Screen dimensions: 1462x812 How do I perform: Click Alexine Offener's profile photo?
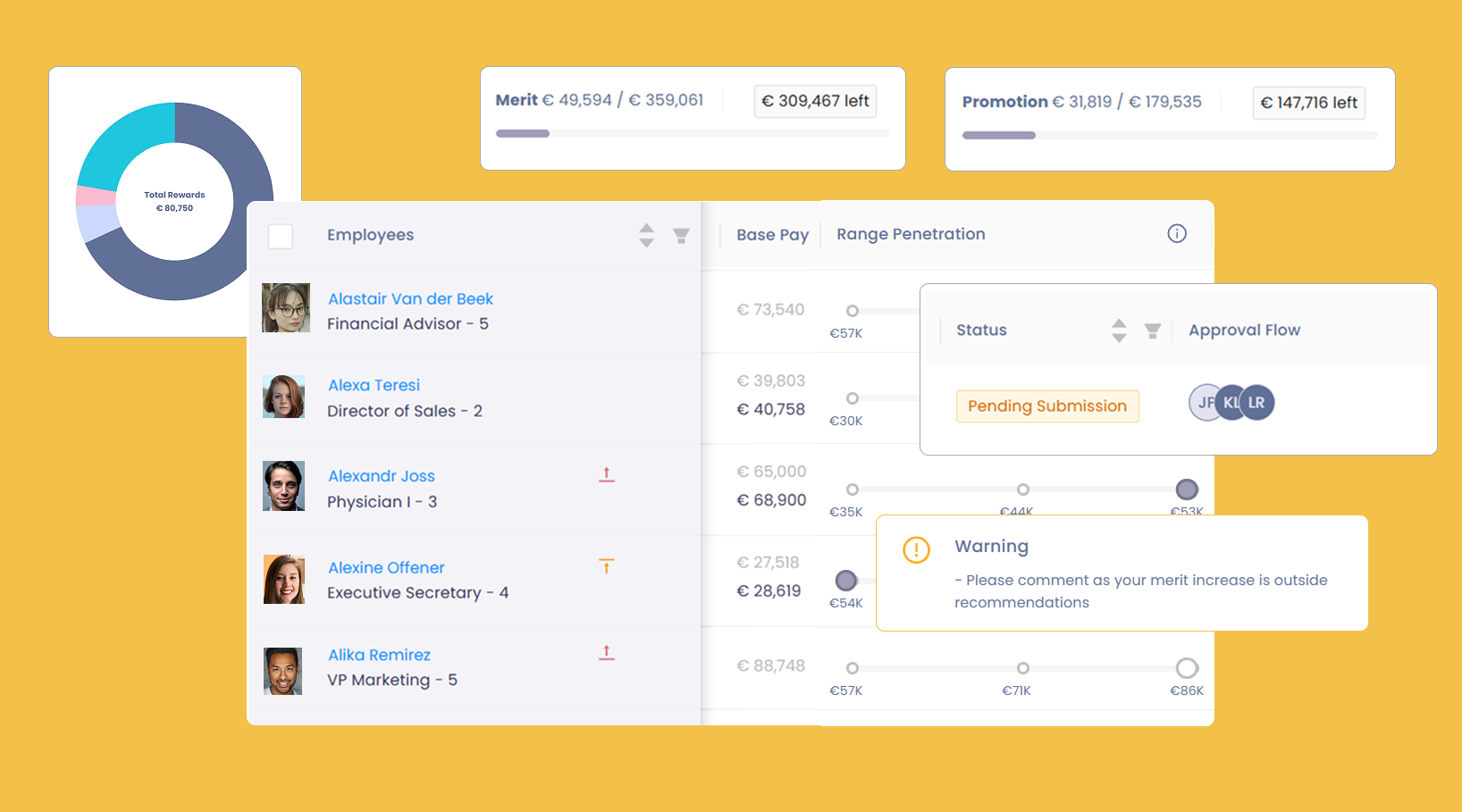(x=284, y=579)
